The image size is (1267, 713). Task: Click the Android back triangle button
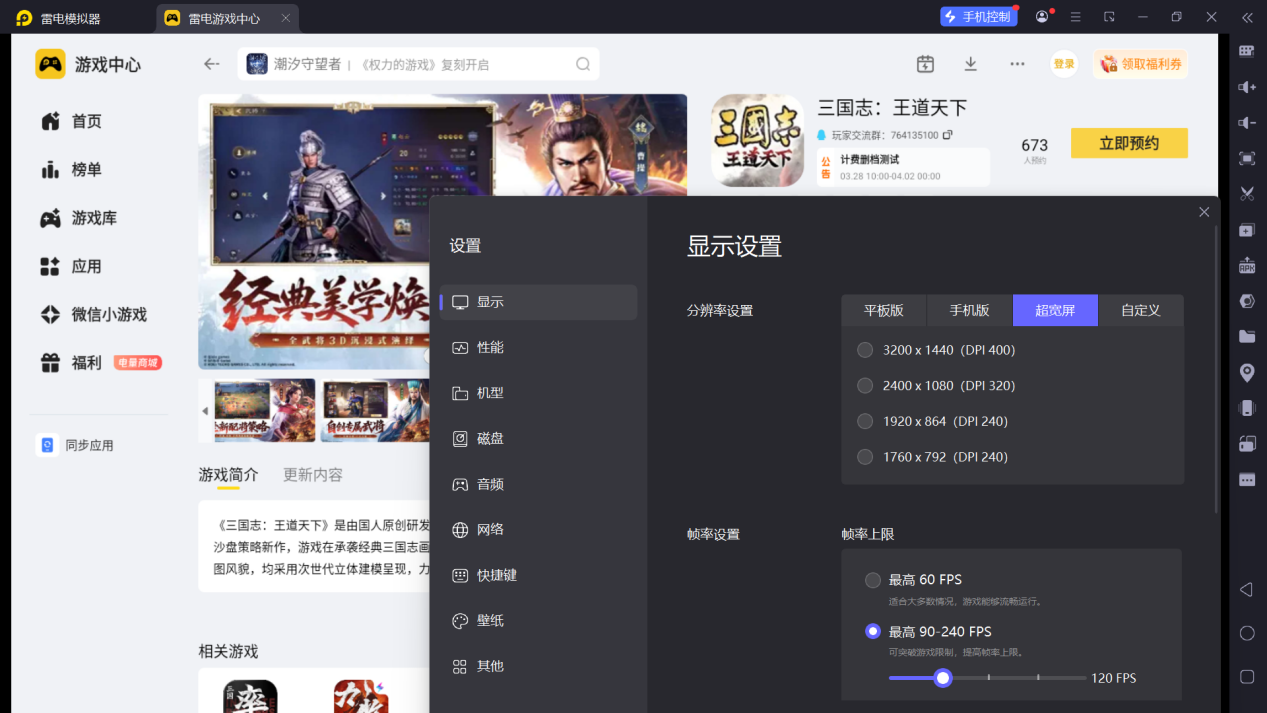(x=1246, y=590)
